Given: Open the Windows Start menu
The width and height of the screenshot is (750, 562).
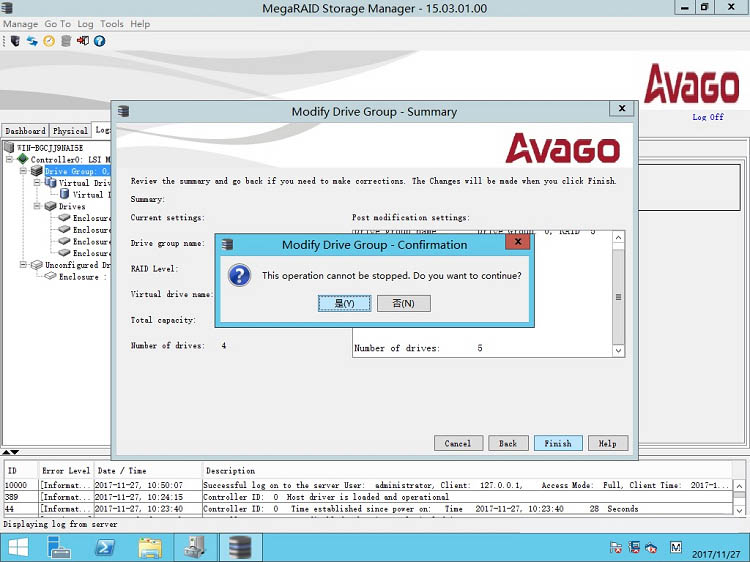Looking at the screenshot, I should pos(18,547).
